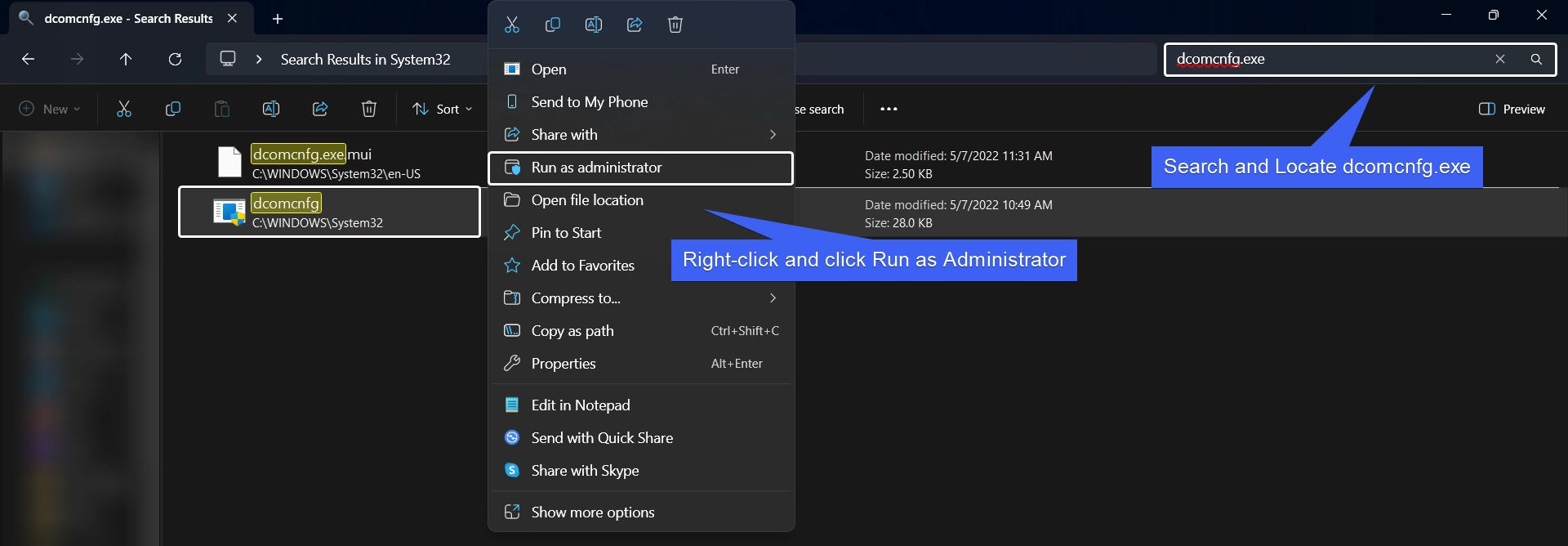
Task: Click the forward navigation arrow
Action: [x=77, y=59]
